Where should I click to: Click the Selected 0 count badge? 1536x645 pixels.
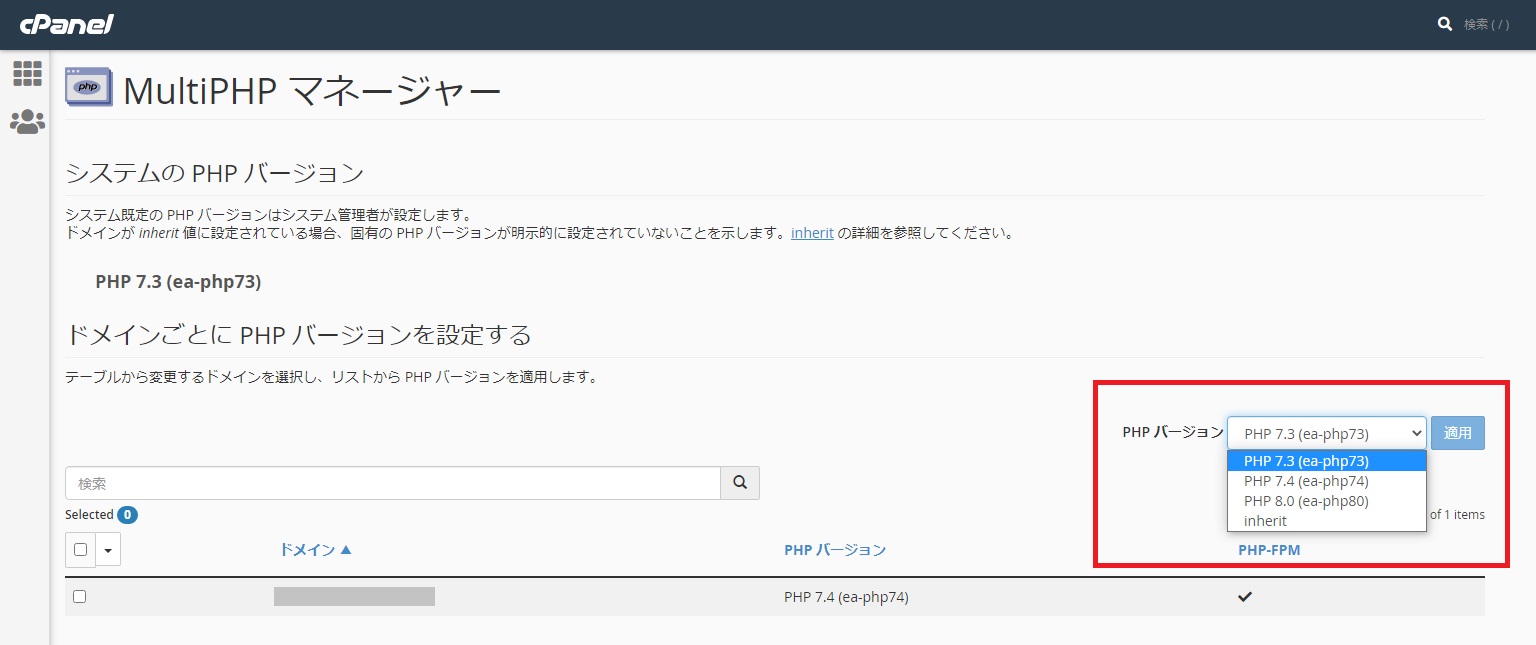click(x=127, y=515)
